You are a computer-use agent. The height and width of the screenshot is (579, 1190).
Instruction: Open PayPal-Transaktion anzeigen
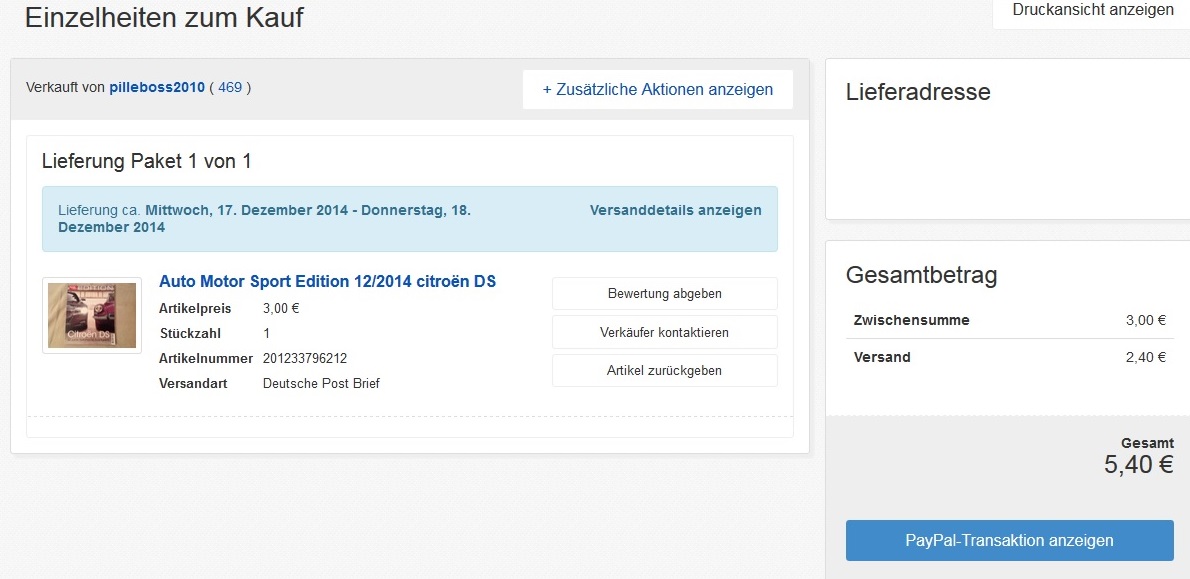point(1009,541)
